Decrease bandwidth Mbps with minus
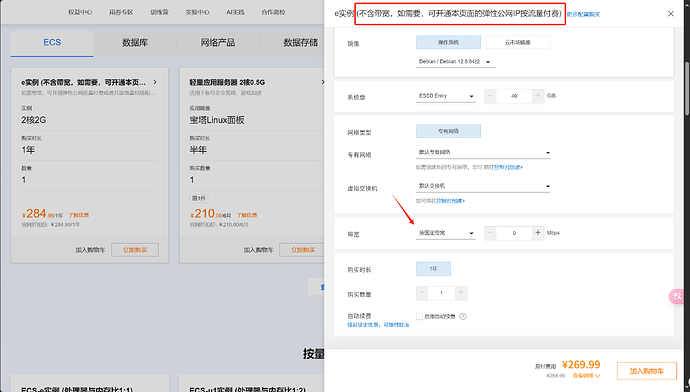The height and width of the screenshot is (392, 690). 490,233
